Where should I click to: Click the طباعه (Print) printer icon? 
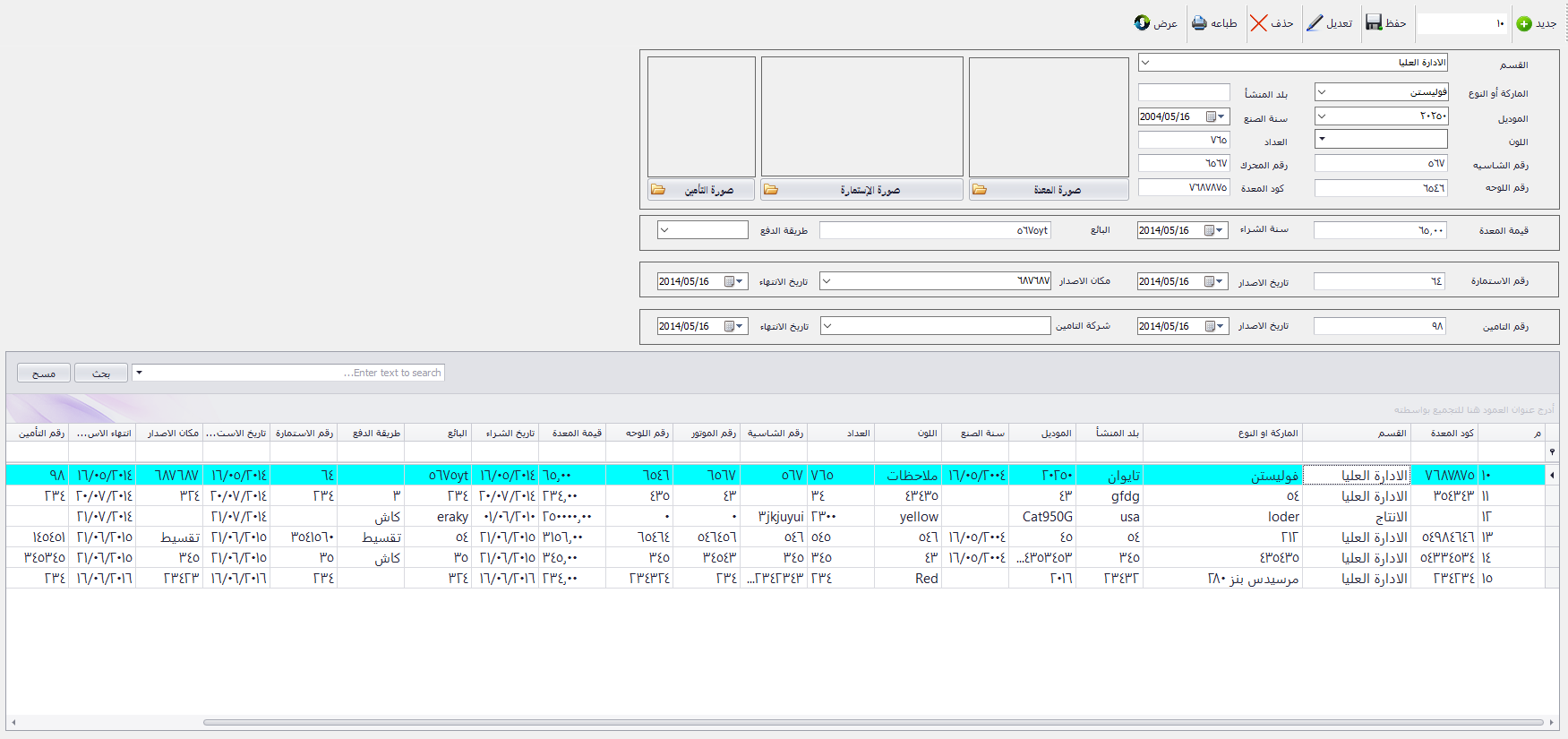point(1199,23)
